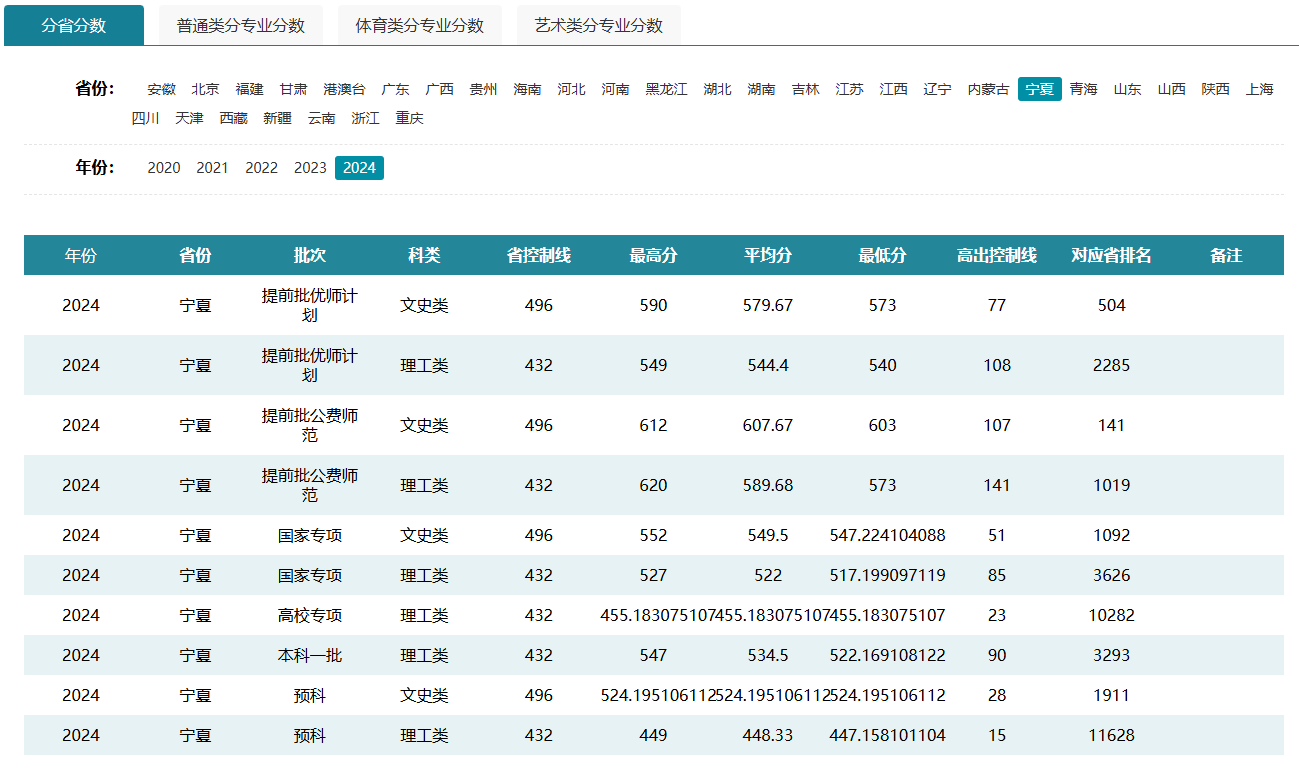Choose 四川 from second province row
Screen dimensions: 1299x768
(145, 118)
